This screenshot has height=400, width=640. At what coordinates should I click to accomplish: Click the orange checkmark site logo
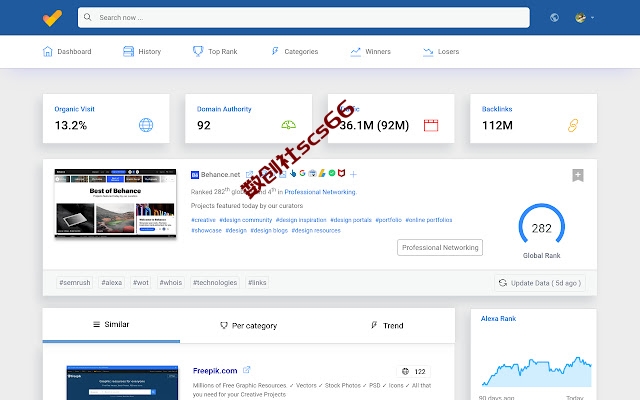pyautogui.click(x=52, y=18)
